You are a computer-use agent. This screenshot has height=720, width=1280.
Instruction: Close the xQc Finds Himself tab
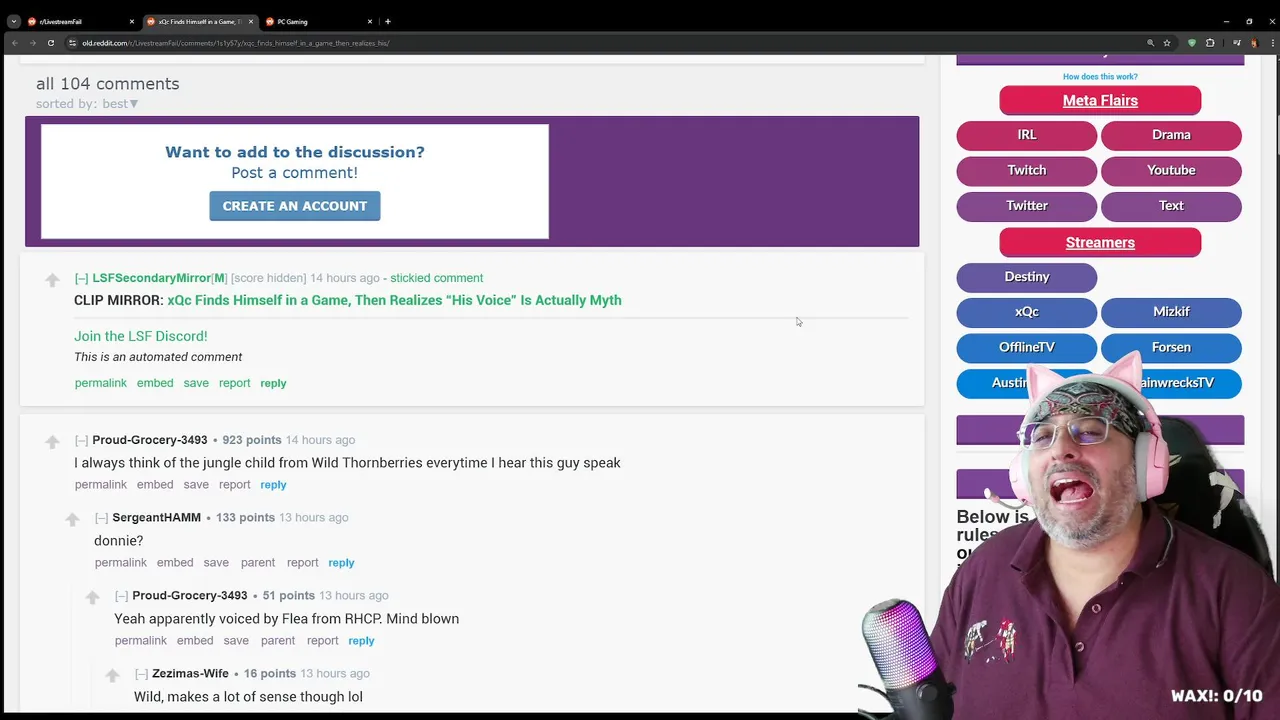tap(251, 21)
